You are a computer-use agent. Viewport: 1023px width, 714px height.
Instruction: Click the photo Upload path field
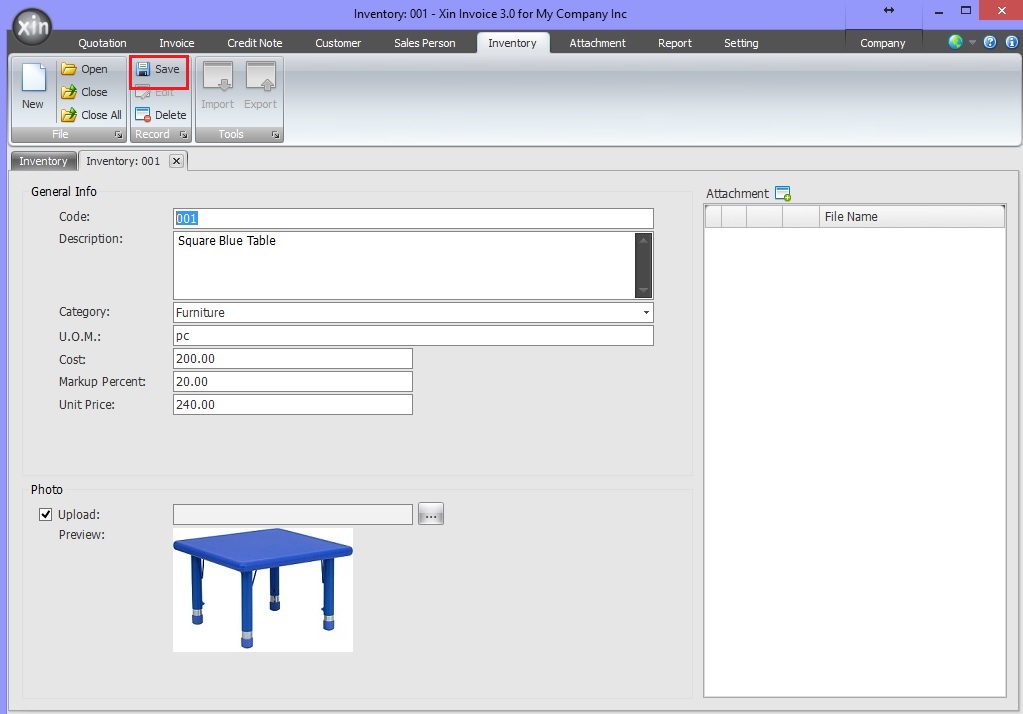[293, 514]
